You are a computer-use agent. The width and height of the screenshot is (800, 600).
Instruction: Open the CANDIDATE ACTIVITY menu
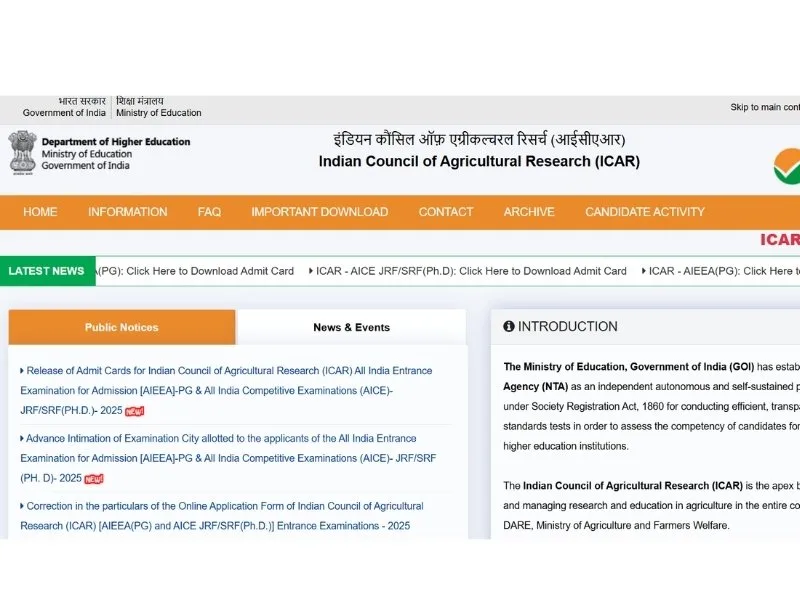(645, 212)
